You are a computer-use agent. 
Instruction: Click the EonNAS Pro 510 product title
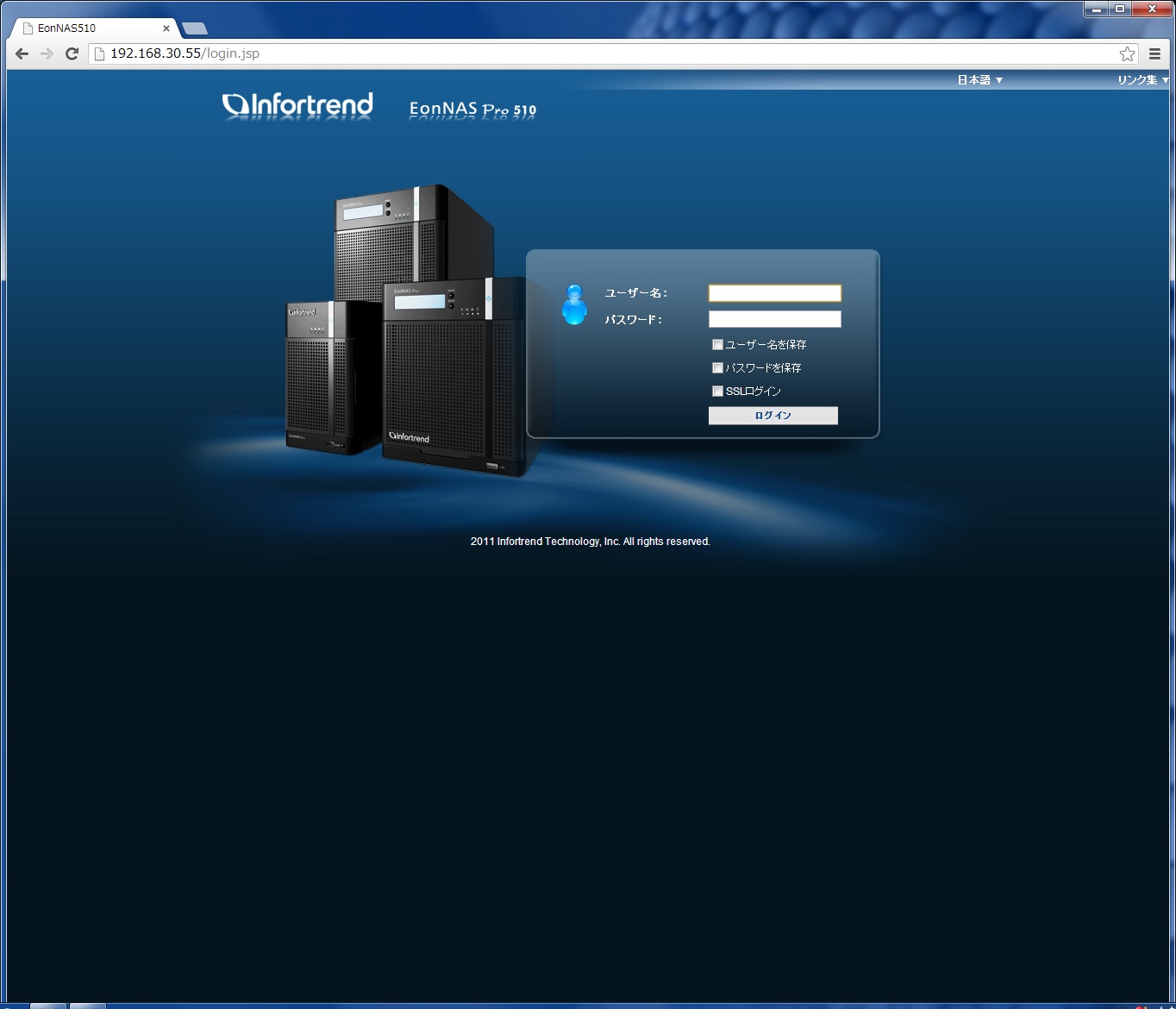coord(472,110)
